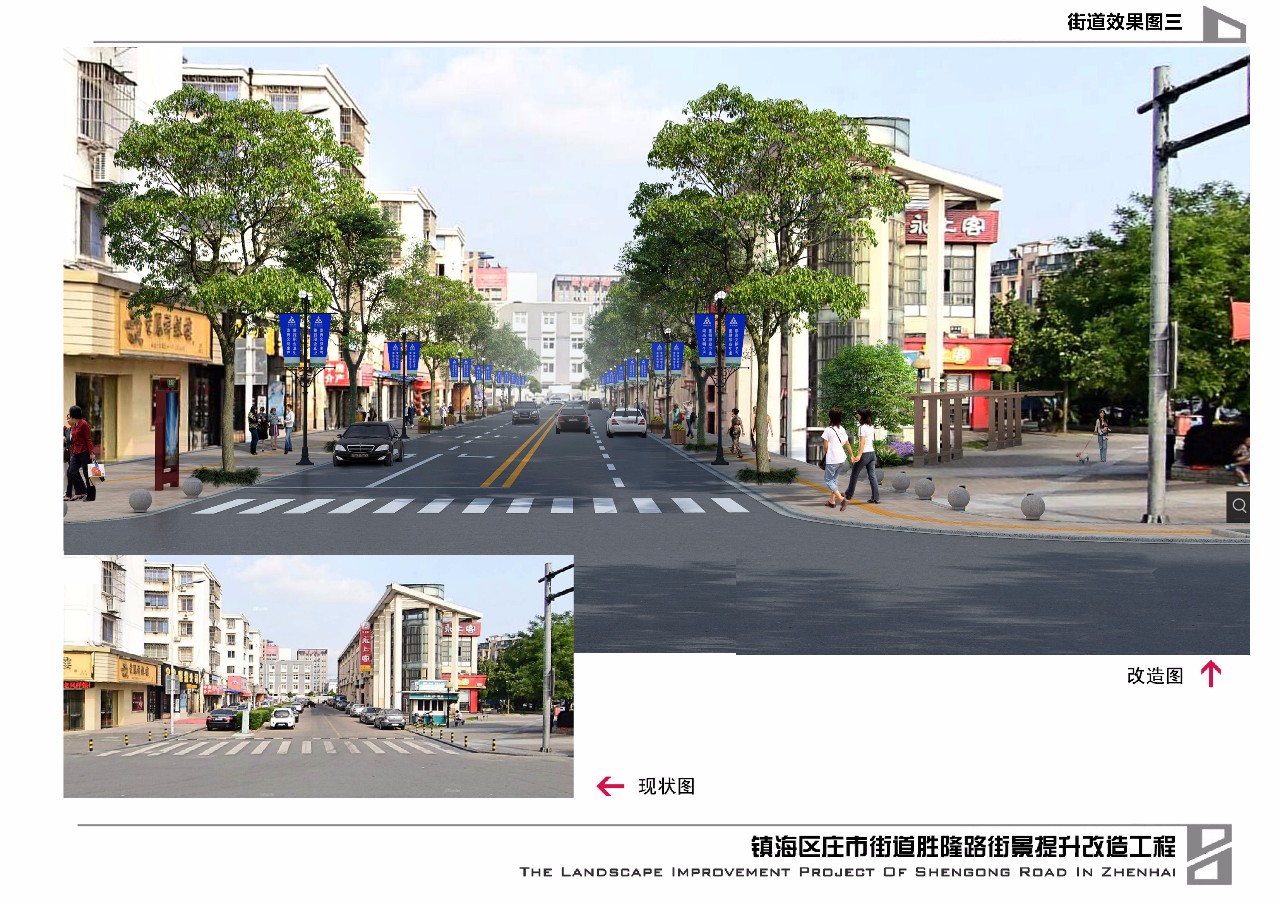Click the "改造图" caption label
1280x905 pixels.
pyautogui.click(x=1155, y=676)
